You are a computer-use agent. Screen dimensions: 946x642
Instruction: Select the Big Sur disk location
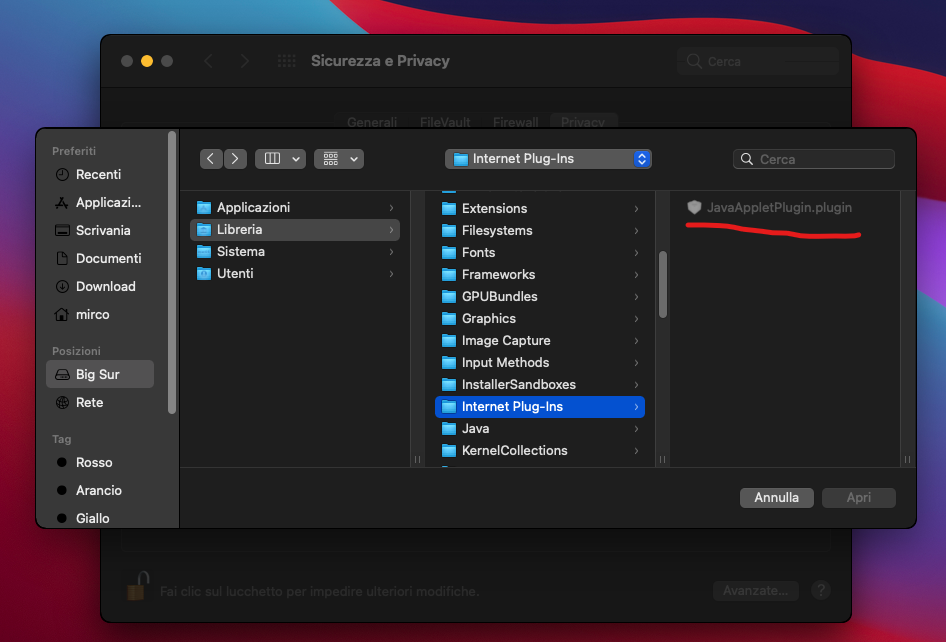[x=100, y=374]
